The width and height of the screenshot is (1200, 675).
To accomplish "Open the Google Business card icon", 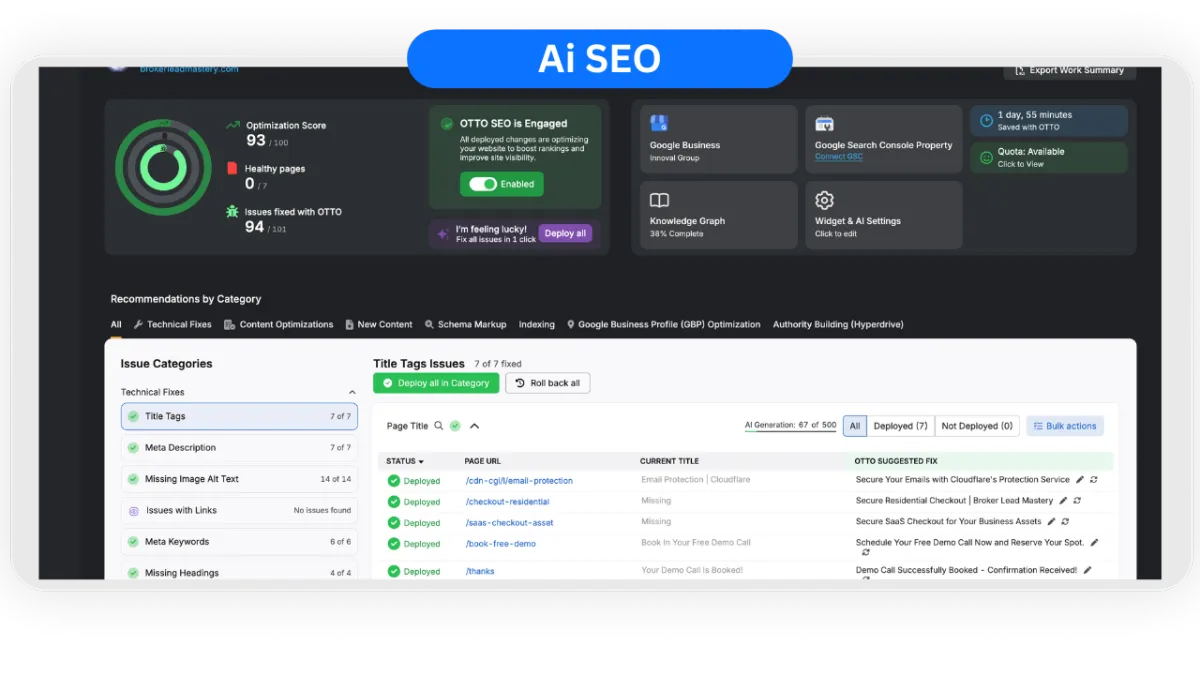I will 659,123.
